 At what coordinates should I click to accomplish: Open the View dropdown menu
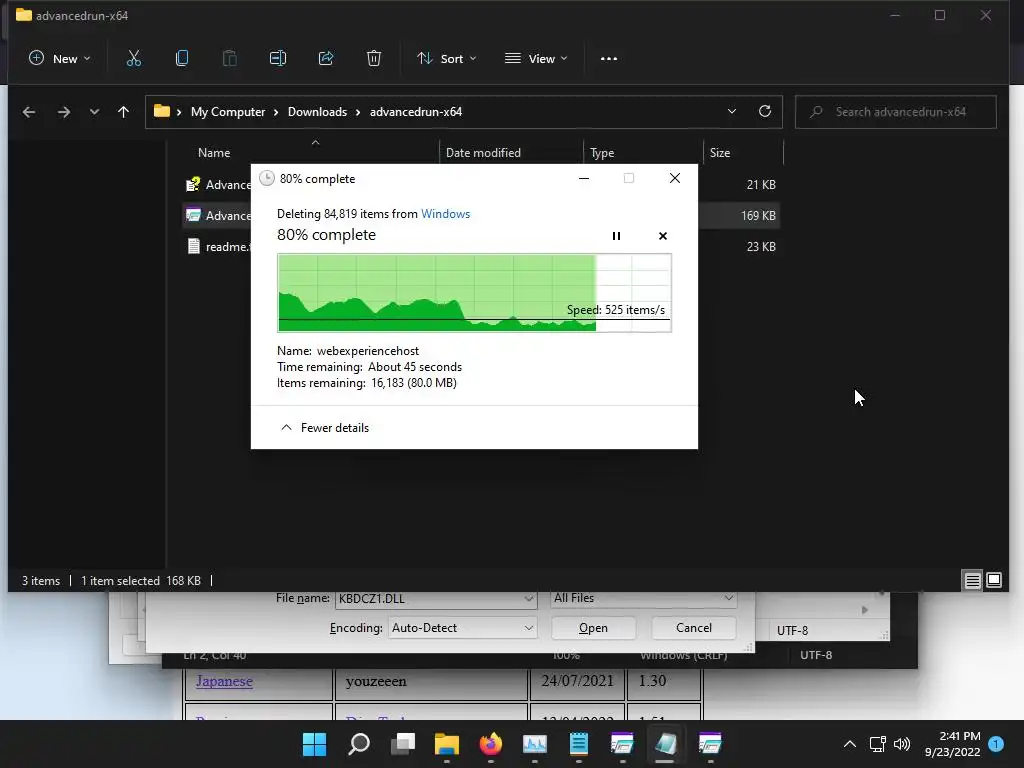536,59
